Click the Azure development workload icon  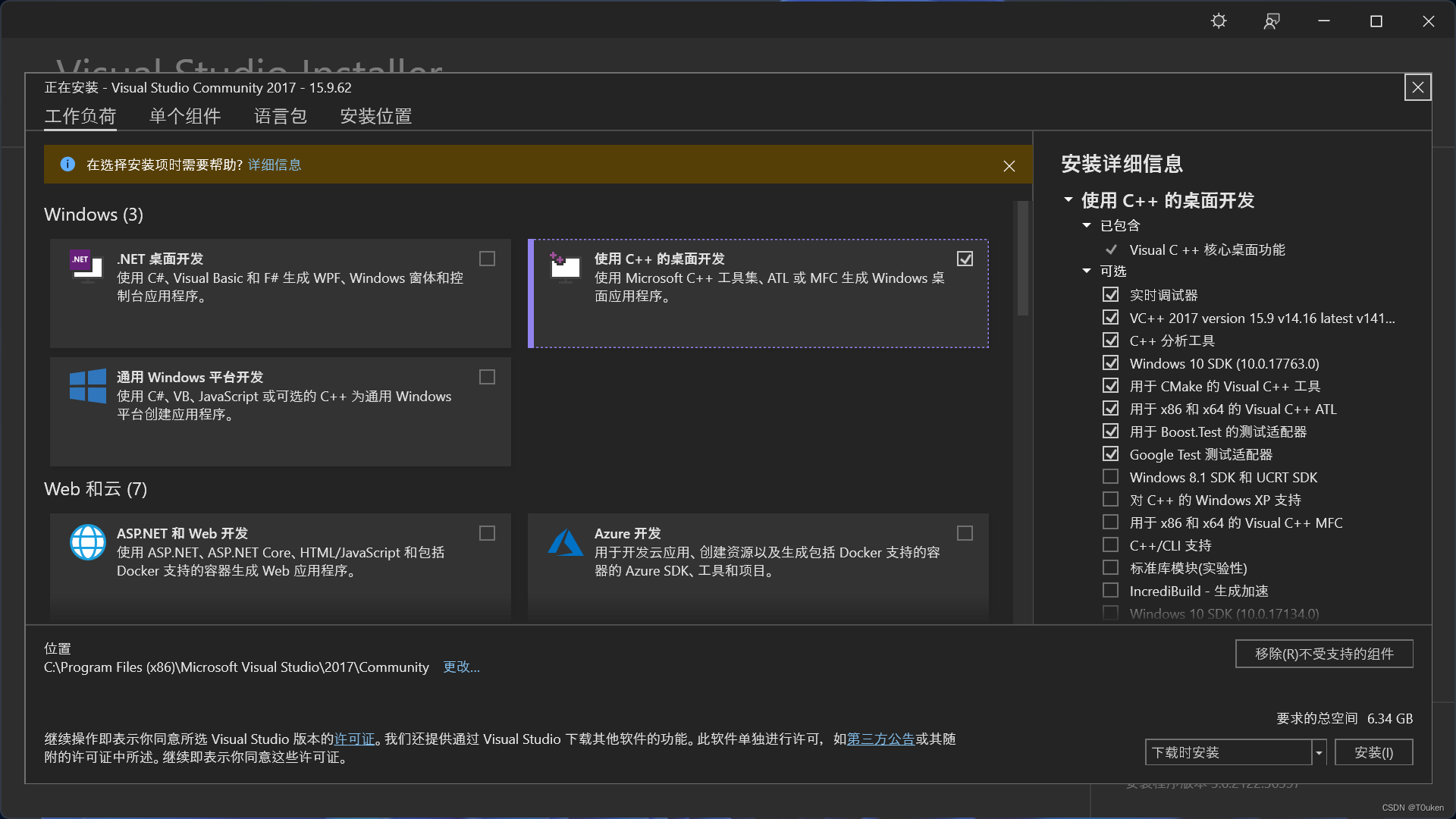pos(565,542)
